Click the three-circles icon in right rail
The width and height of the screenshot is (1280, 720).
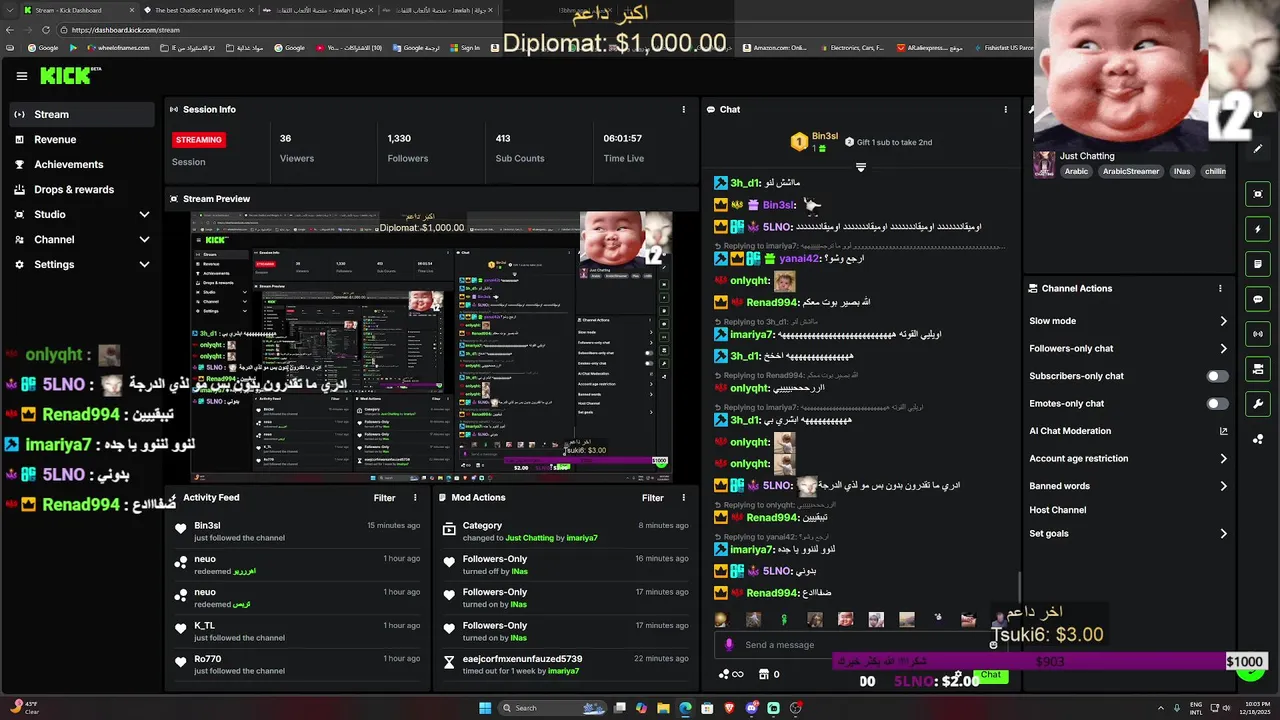click(x=1258, y=439)
